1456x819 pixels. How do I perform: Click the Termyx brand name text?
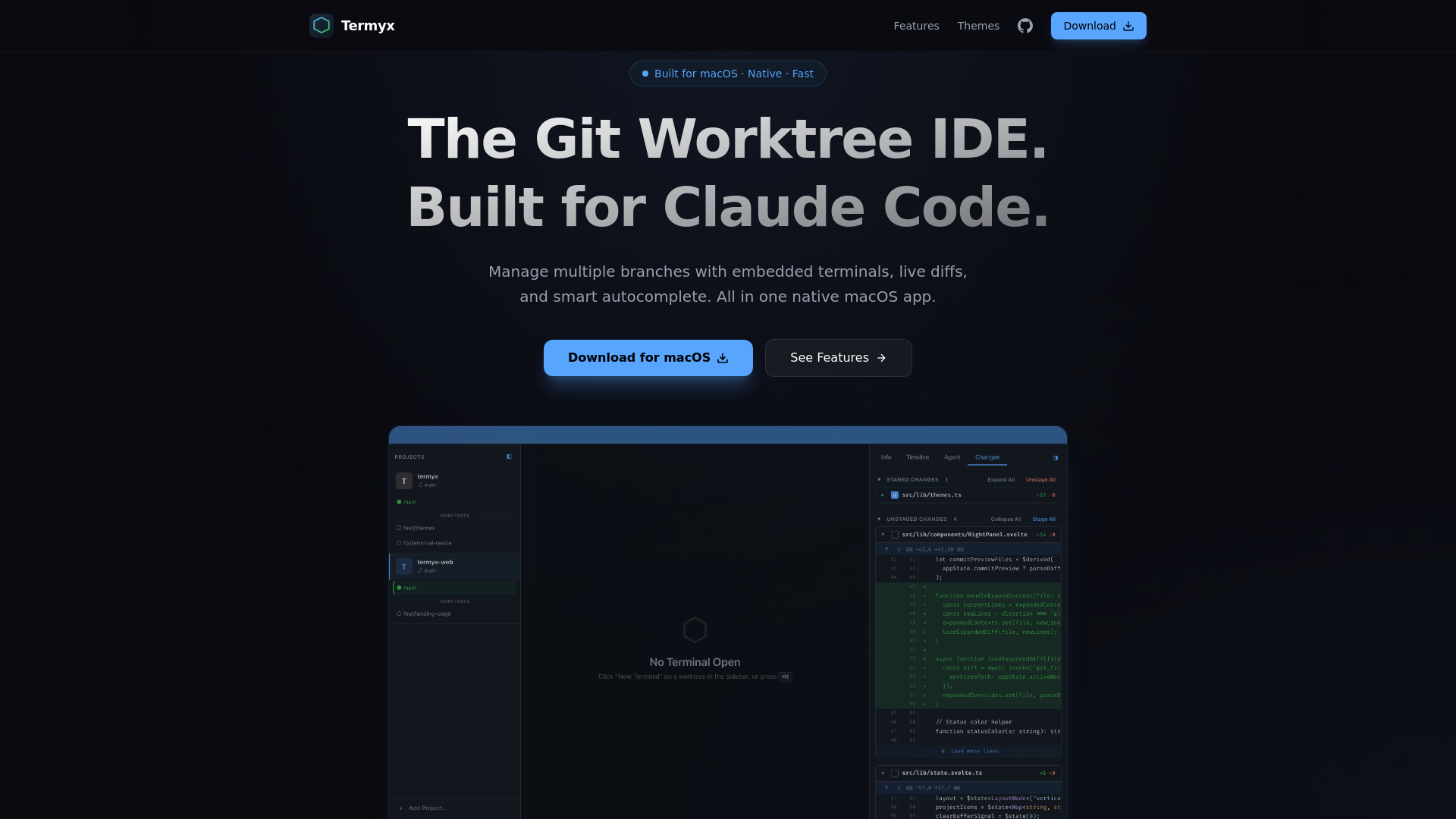(368, 26)
